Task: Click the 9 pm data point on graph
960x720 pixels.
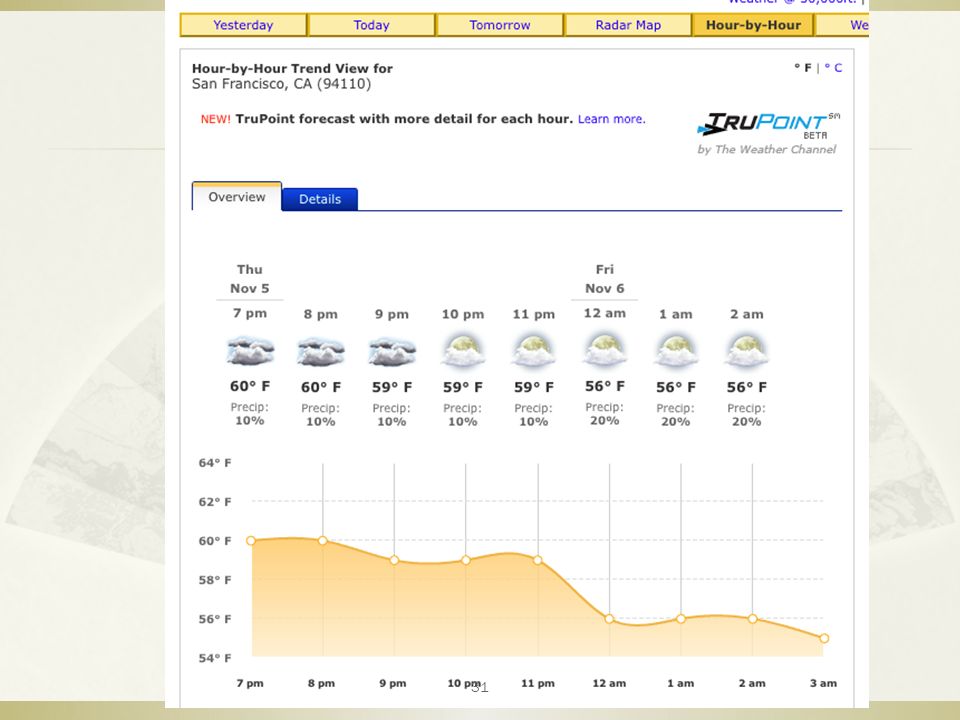Action: [x=394, y=560]
